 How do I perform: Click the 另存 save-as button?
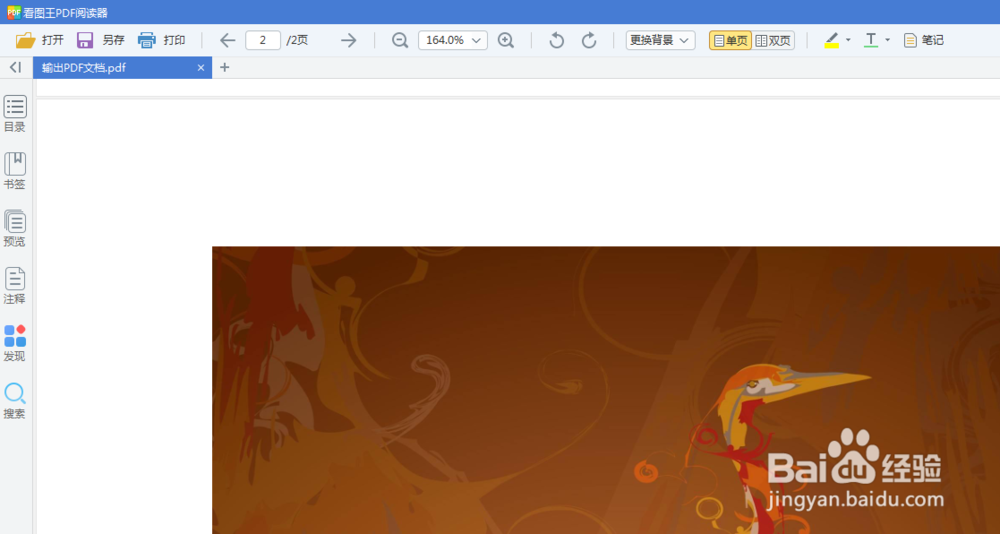(x=100, y=40)
